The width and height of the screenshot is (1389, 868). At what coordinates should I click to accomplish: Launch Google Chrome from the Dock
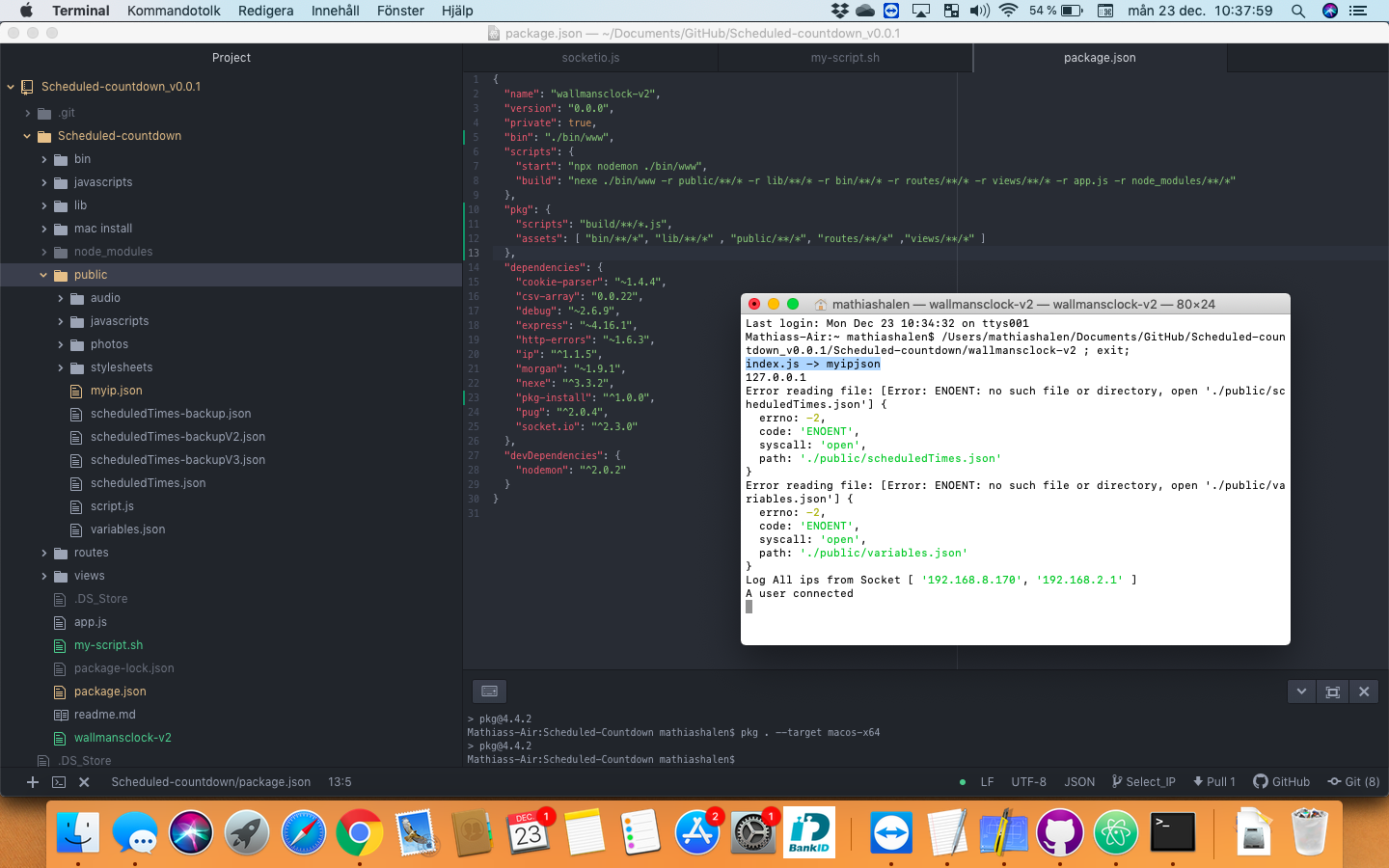pyautogui.click(x=359, y=832)
